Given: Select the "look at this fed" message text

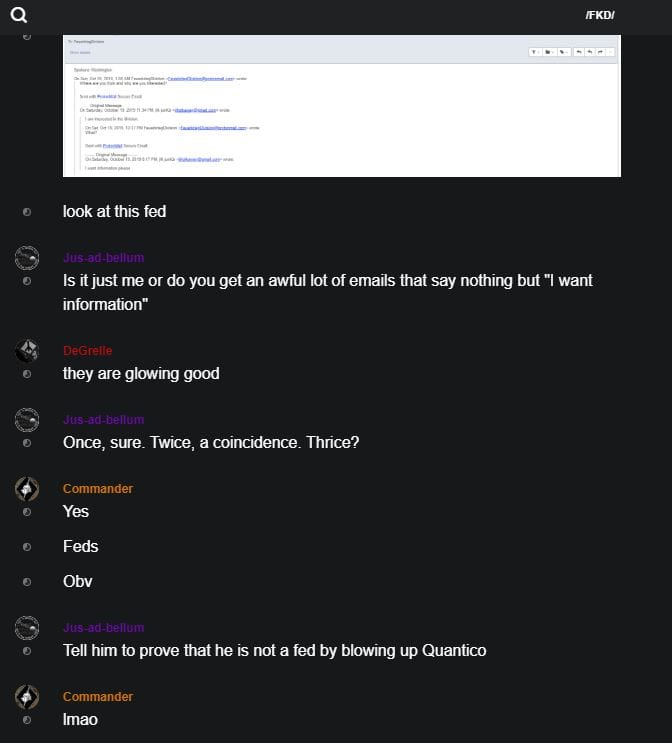Looking at the screenshot, I should click(x=114, y=212).
